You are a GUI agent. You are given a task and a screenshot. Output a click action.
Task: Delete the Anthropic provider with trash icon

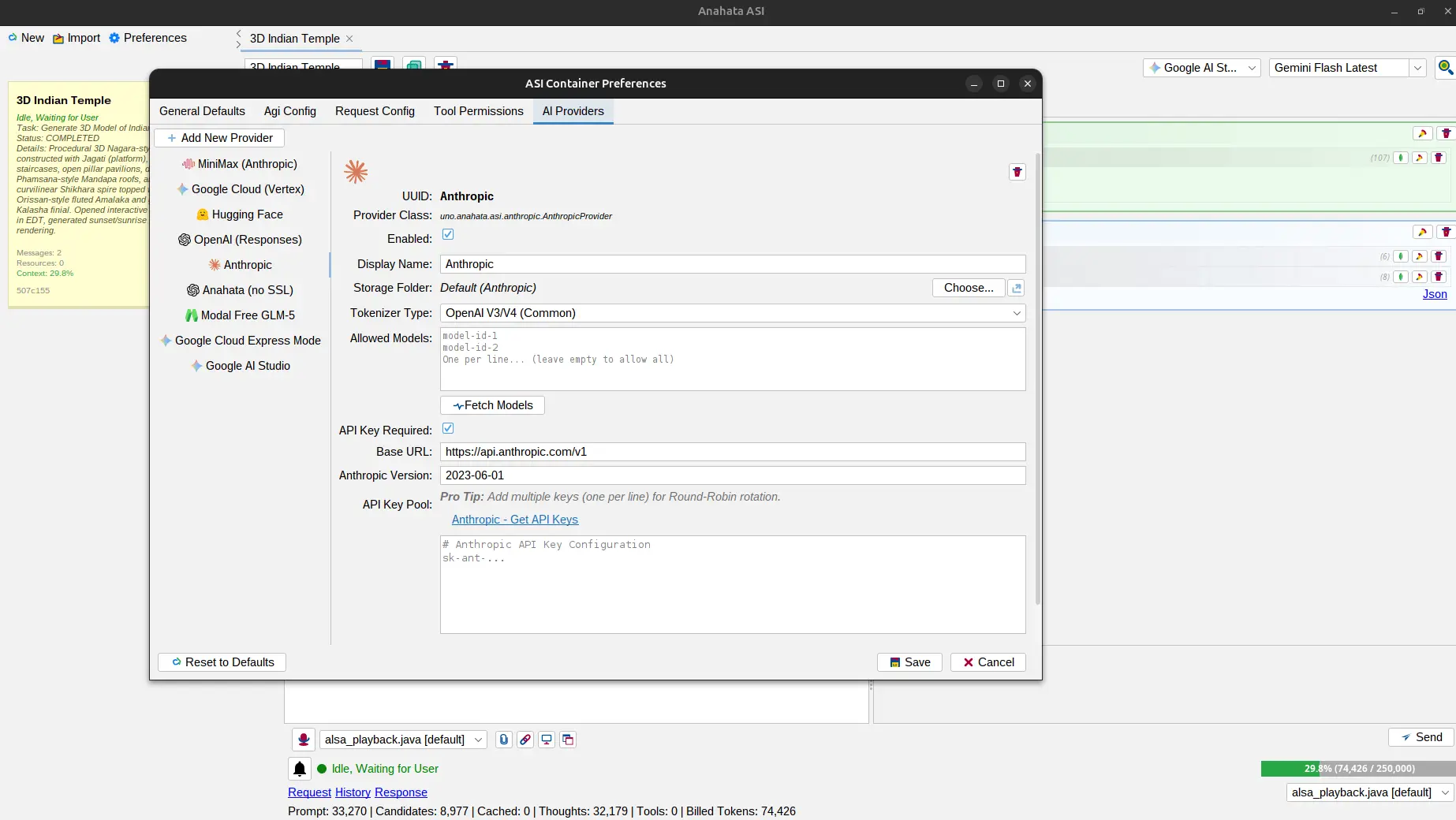click(1017, 172)
